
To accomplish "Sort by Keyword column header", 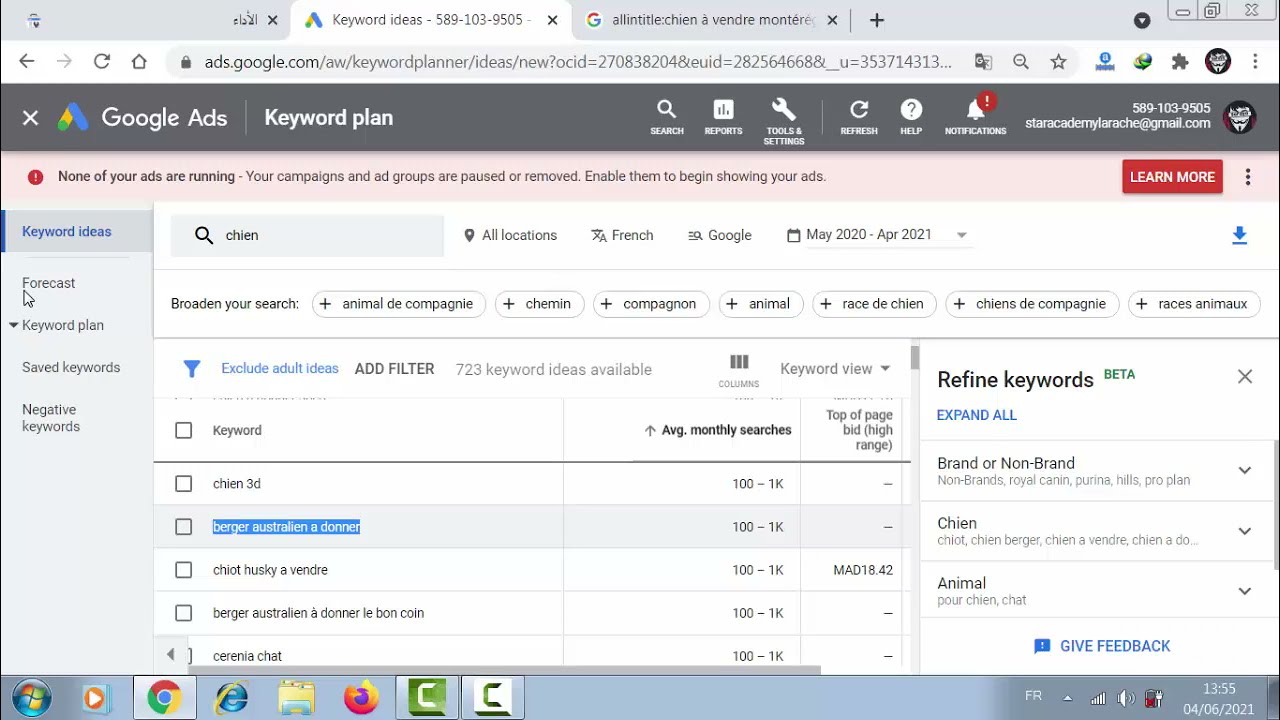I will click(x=237, y=431).
